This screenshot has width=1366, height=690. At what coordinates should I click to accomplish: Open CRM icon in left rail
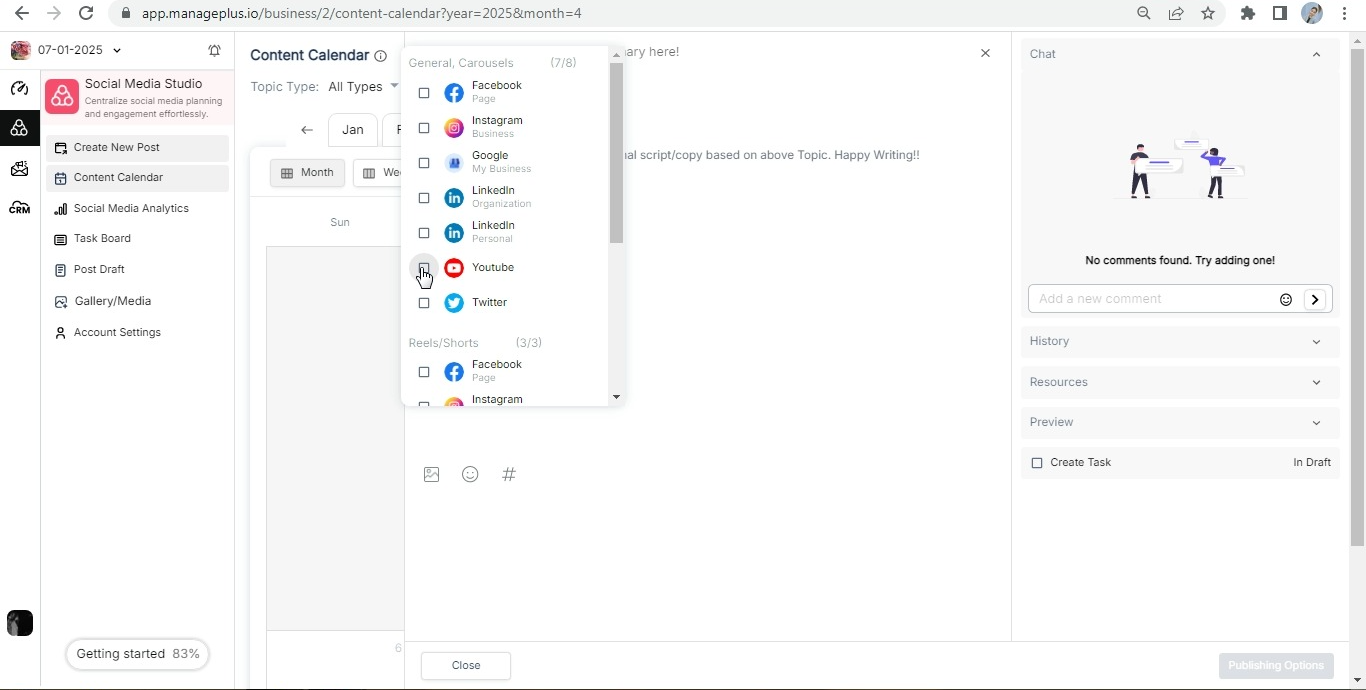pyautogui.click(x=19, y=208)
